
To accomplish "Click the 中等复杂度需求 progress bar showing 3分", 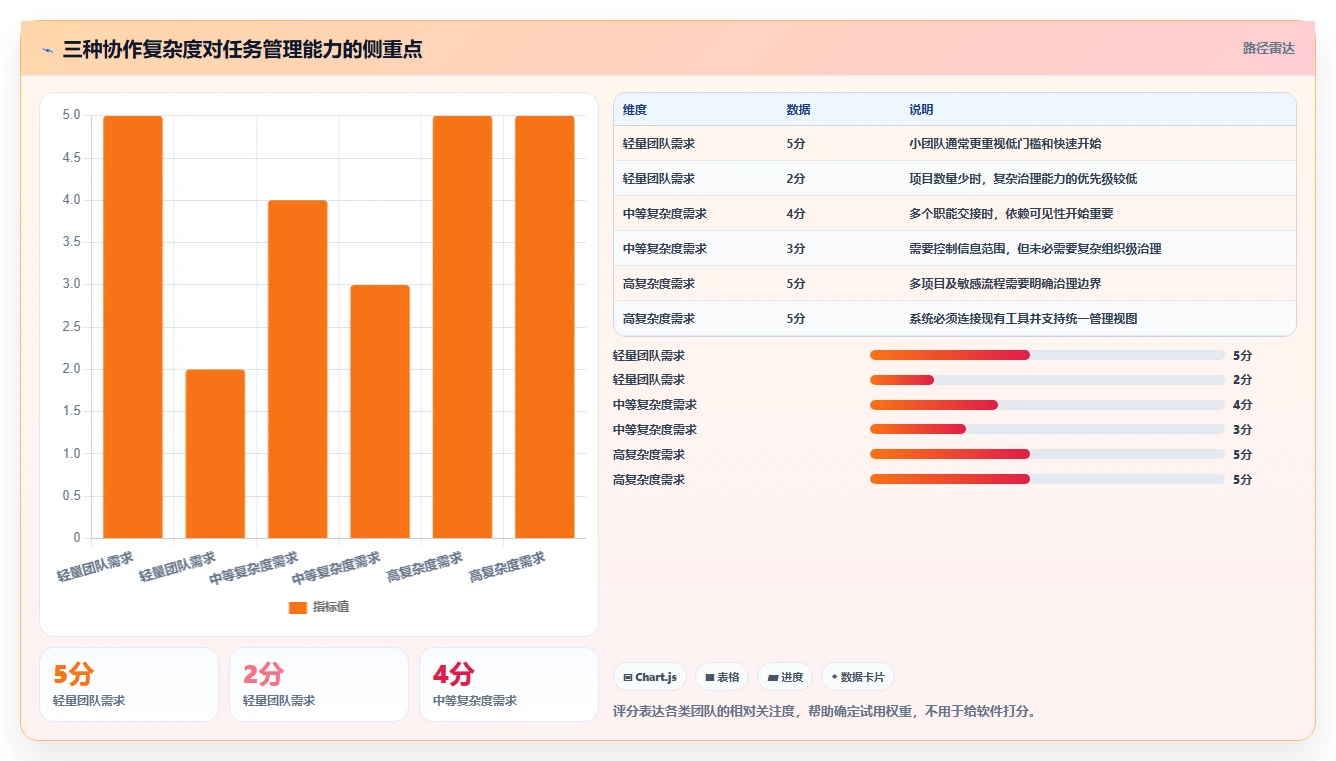I will (1047, 430).
